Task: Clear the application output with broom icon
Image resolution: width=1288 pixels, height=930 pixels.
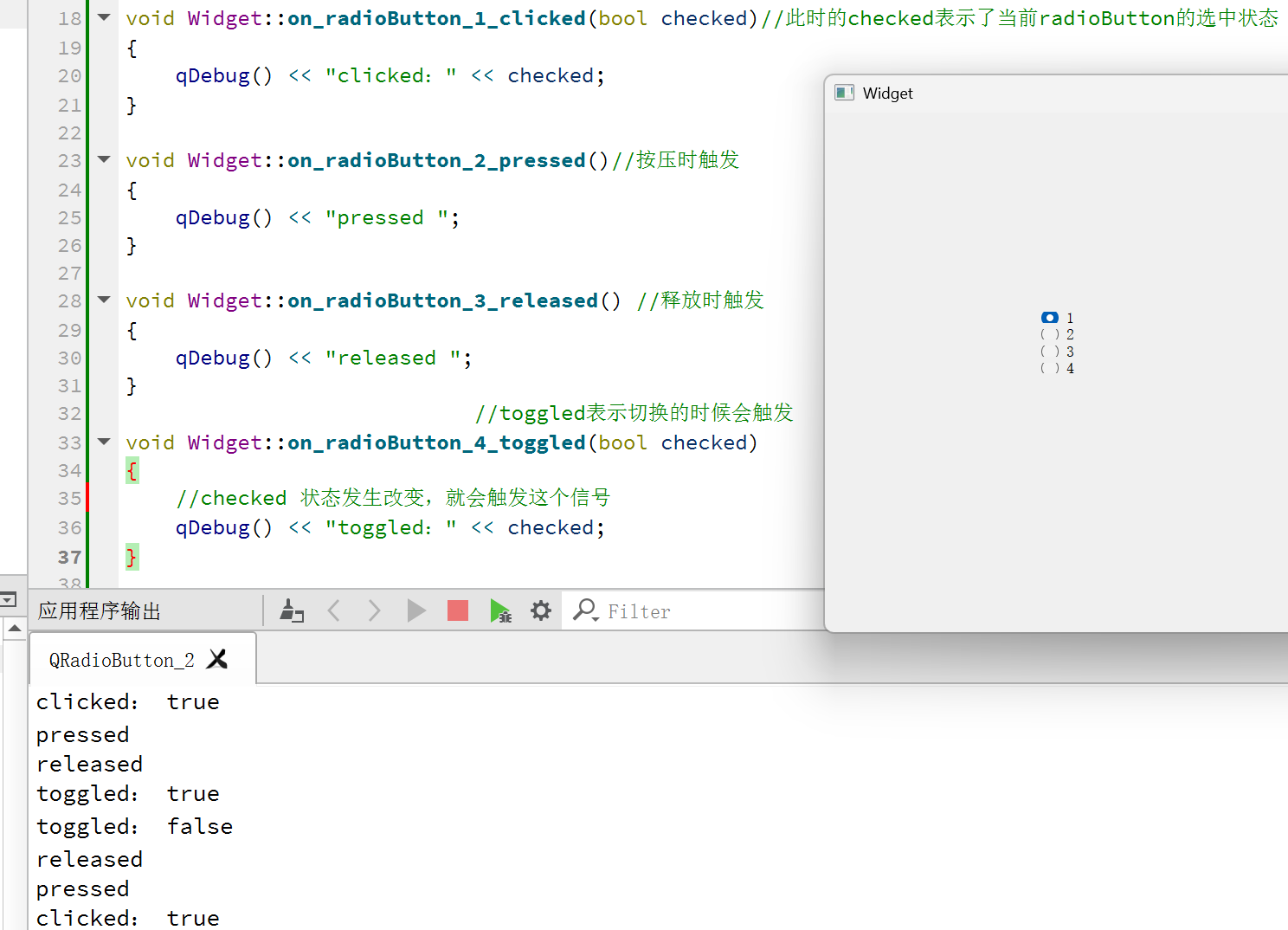Action: pyautogui.click(x=292, y=610)
